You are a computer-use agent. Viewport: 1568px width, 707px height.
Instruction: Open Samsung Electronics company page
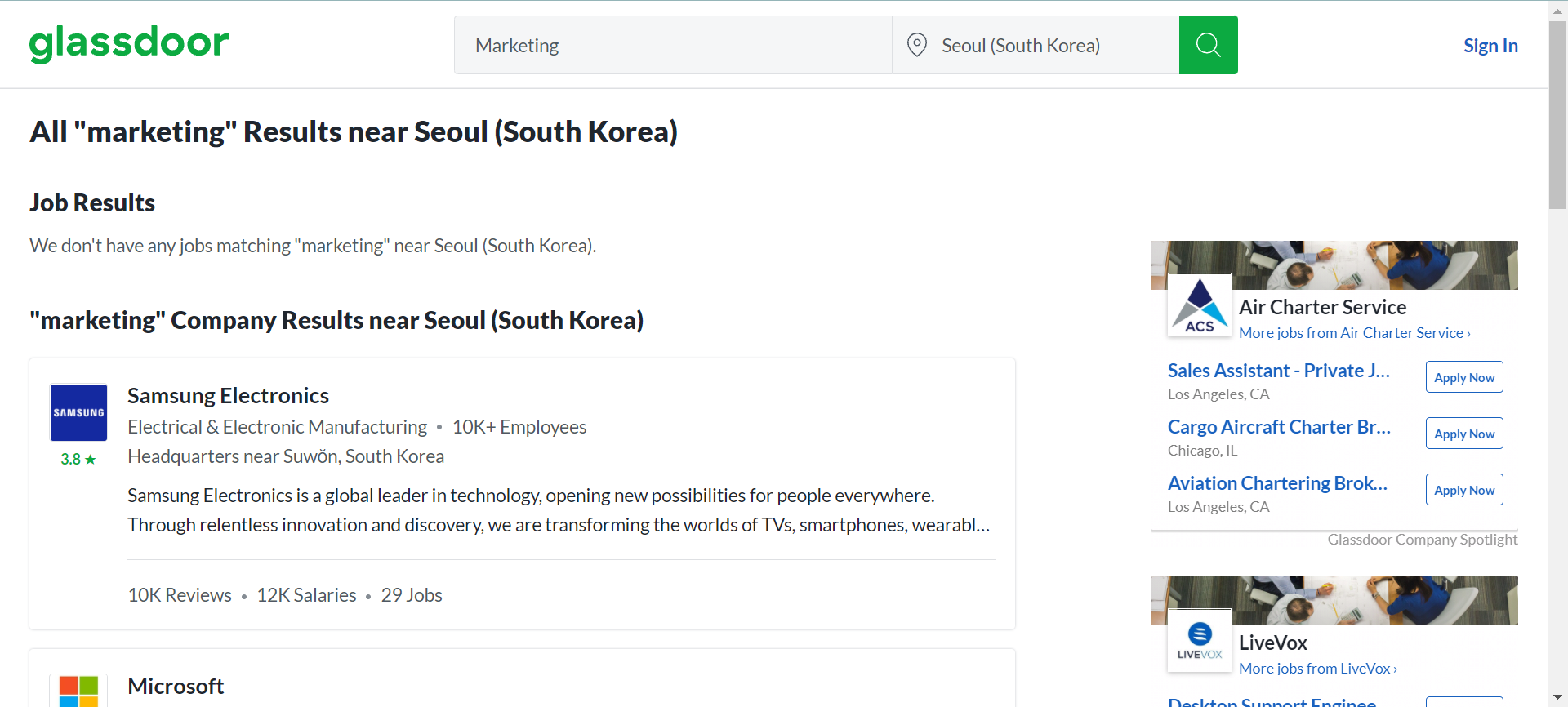228,396
